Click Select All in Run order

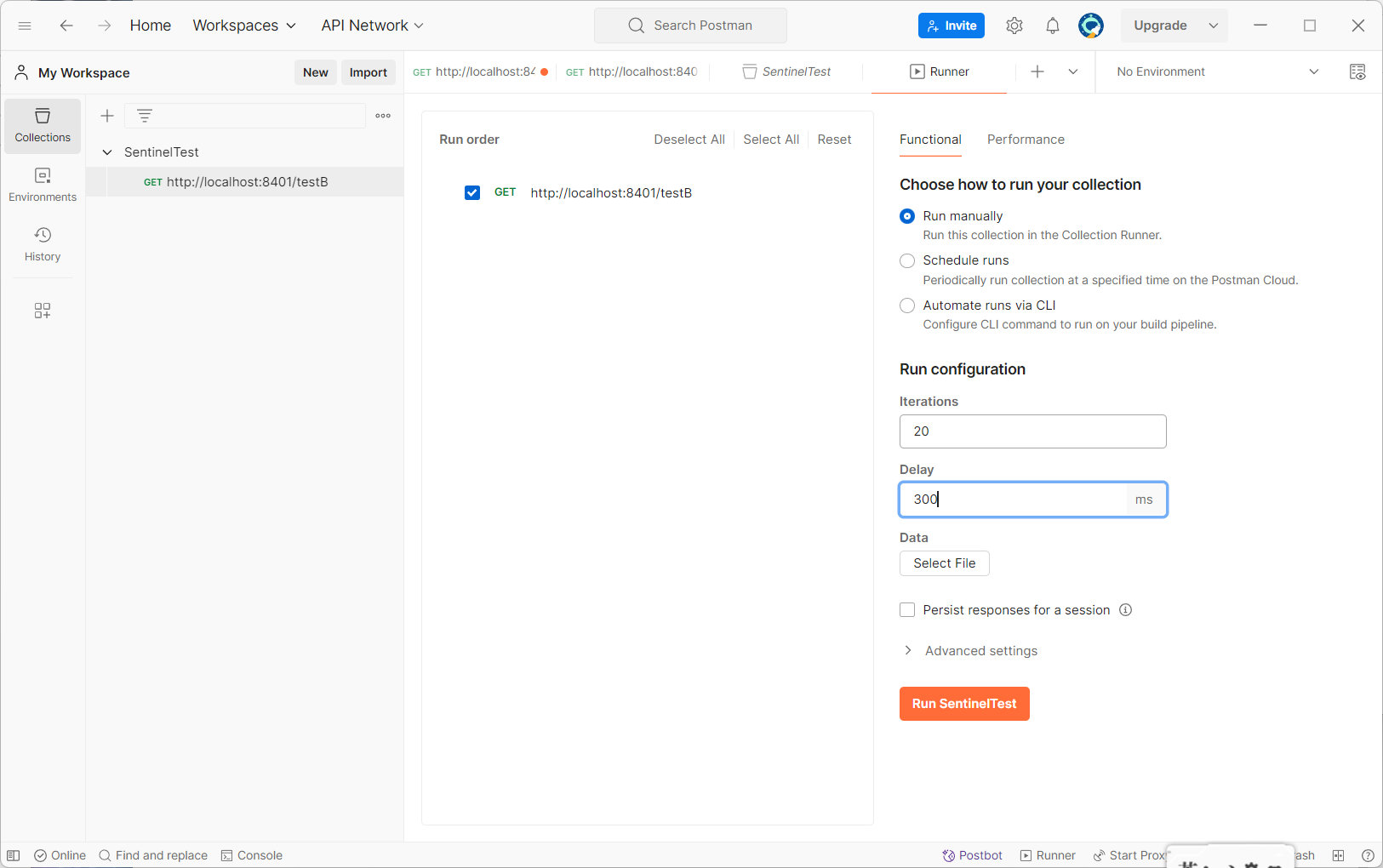pyautogui.click(x=771, y=140)
